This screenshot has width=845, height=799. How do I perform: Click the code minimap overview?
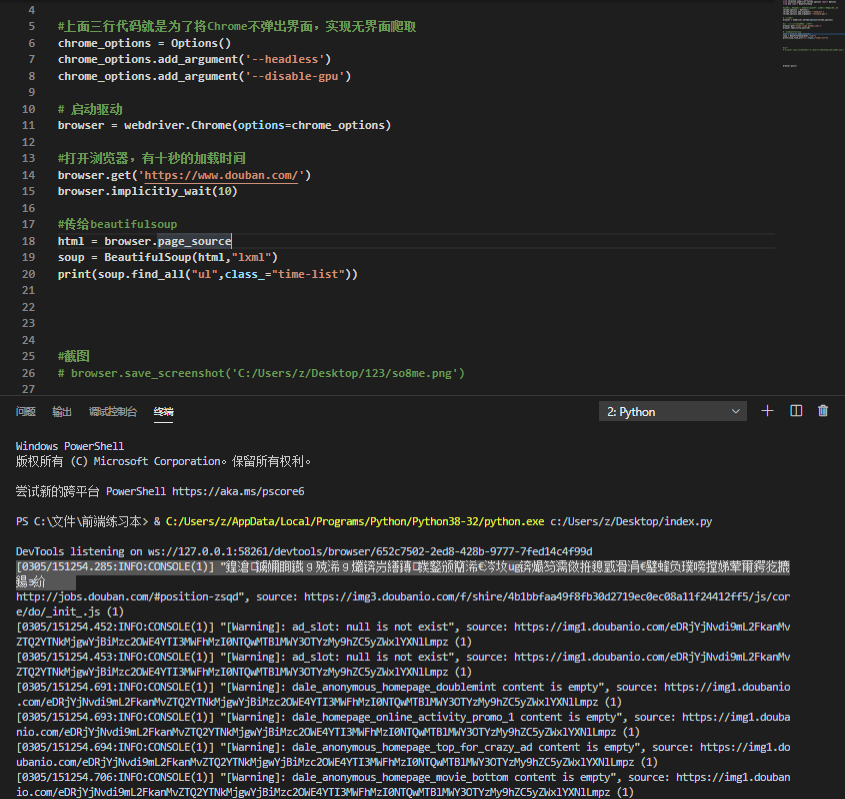[811, 32]
